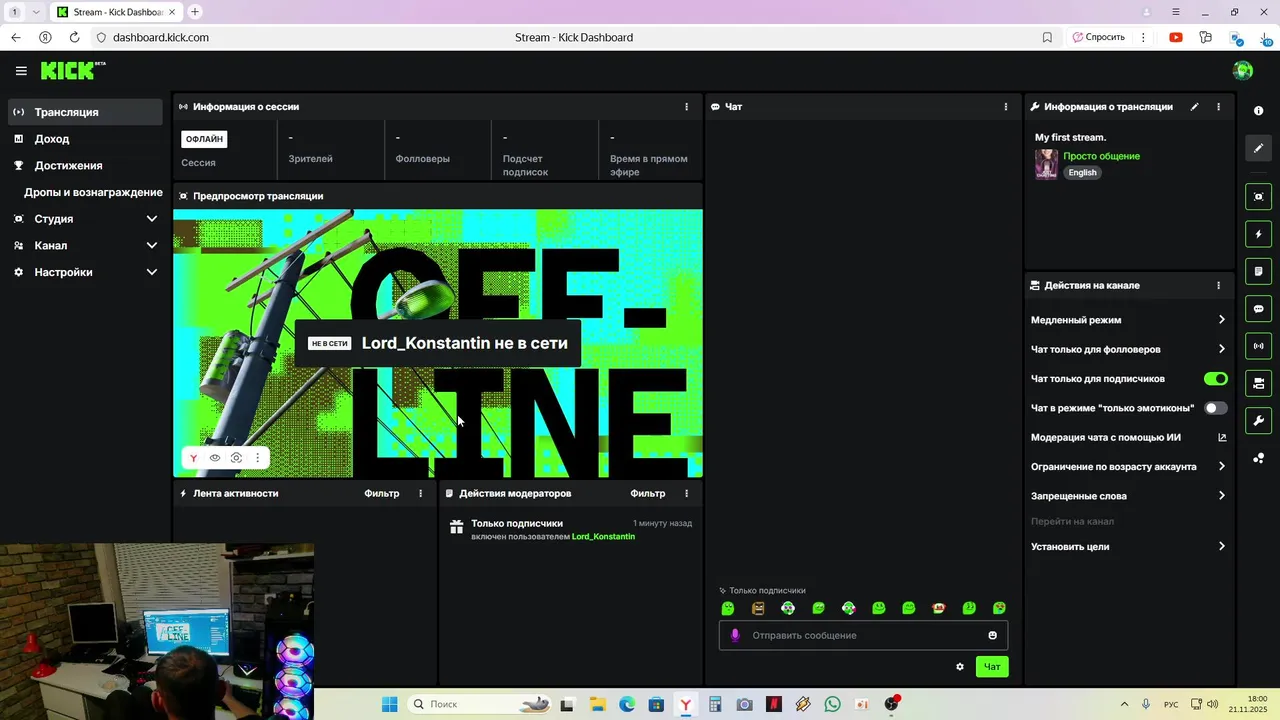Click the Lord_Konstantin username link

coord(603,537)
